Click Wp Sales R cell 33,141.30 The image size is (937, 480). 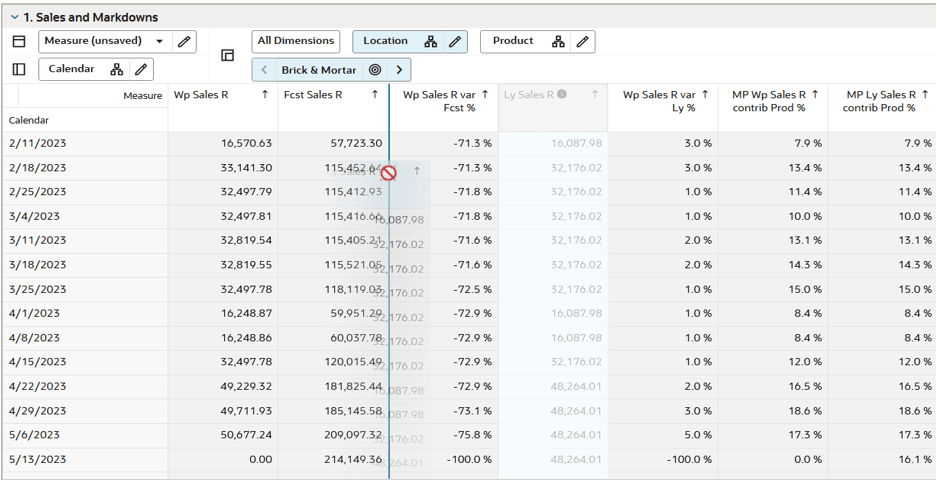click(x=223, y=168)
